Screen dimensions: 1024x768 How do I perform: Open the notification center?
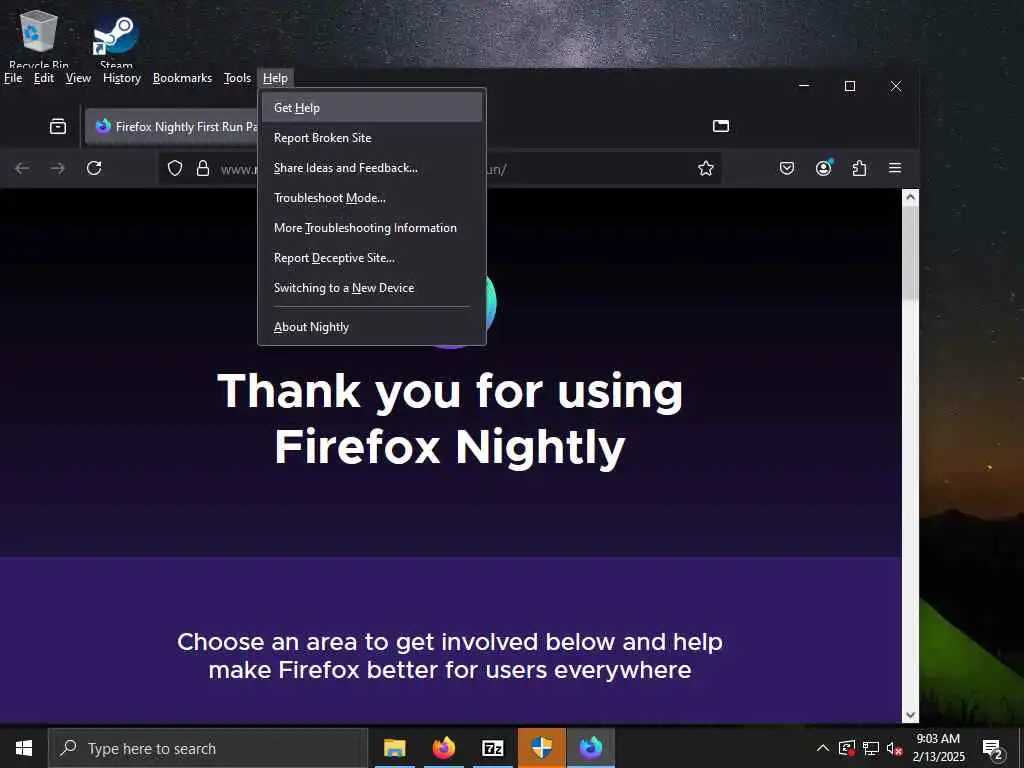point(993,749)
